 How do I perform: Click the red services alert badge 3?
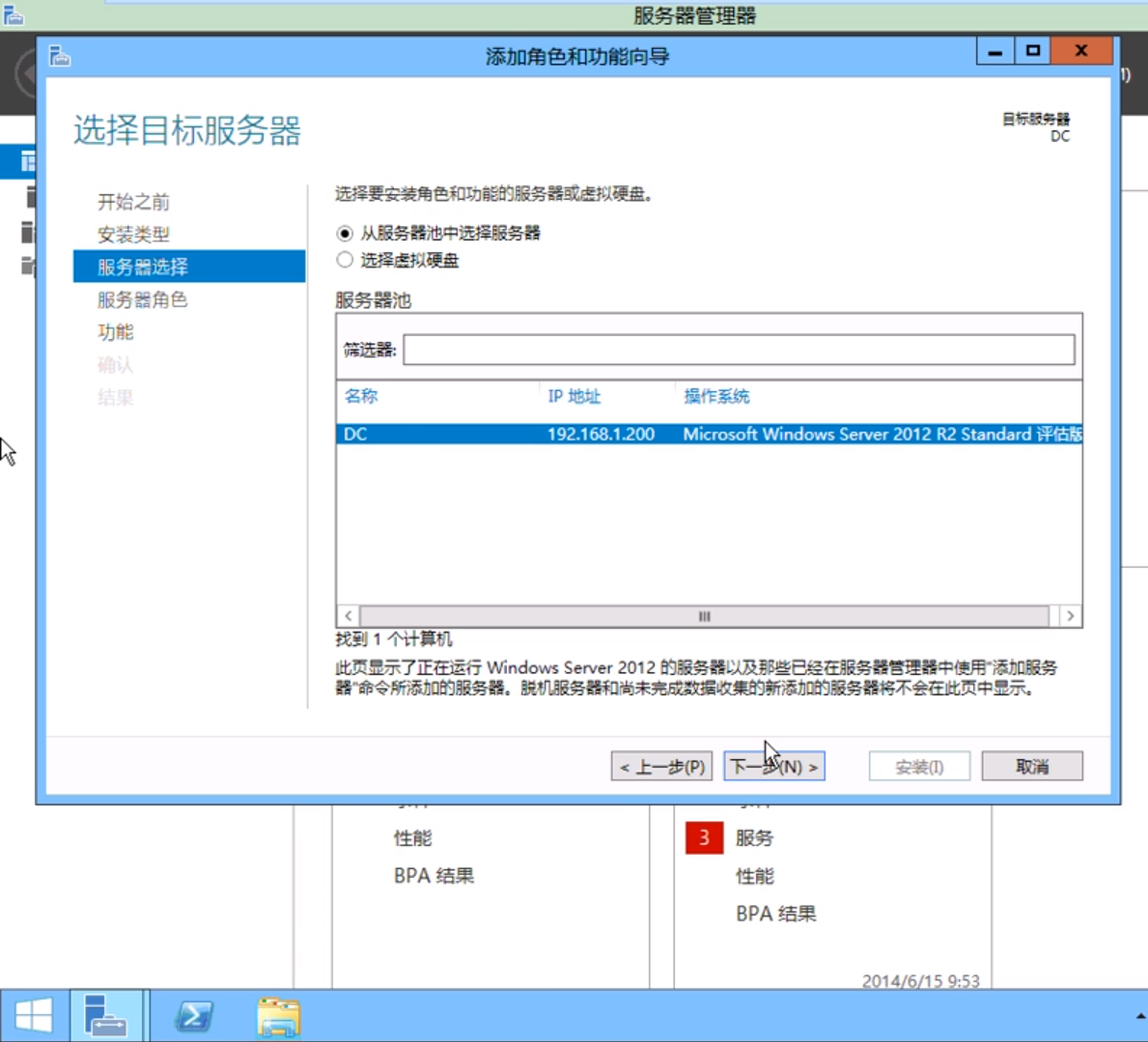click(704, 837)
